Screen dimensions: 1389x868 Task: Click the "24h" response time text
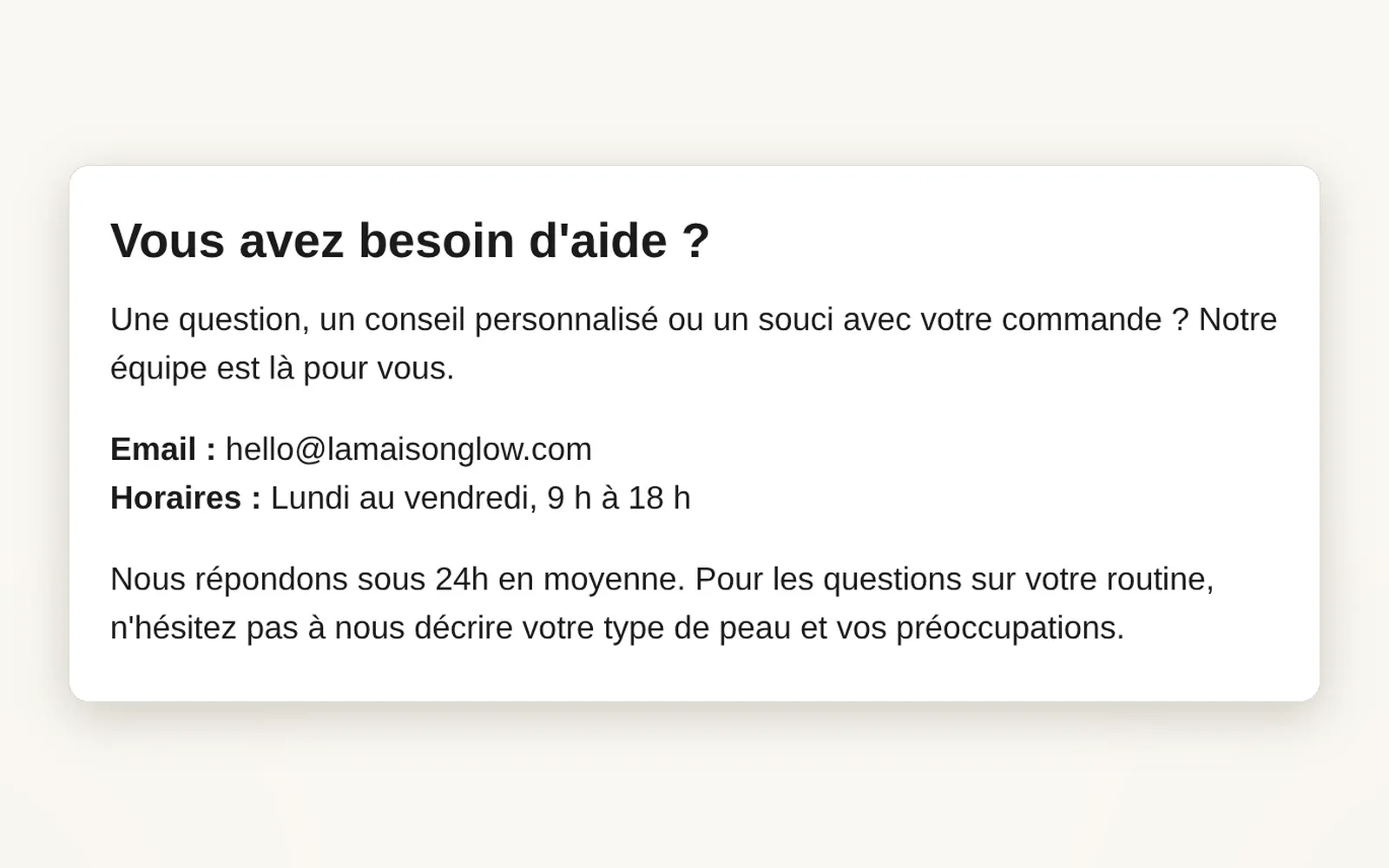(x=462, y=579)
